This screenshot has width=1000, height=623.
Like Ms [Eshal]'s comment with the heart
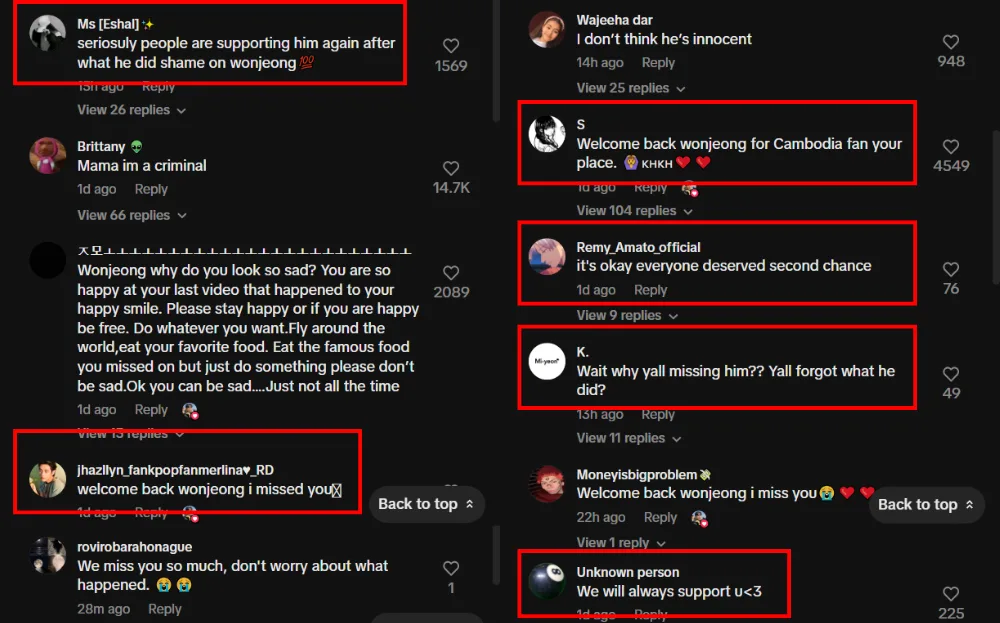[451, 46]
